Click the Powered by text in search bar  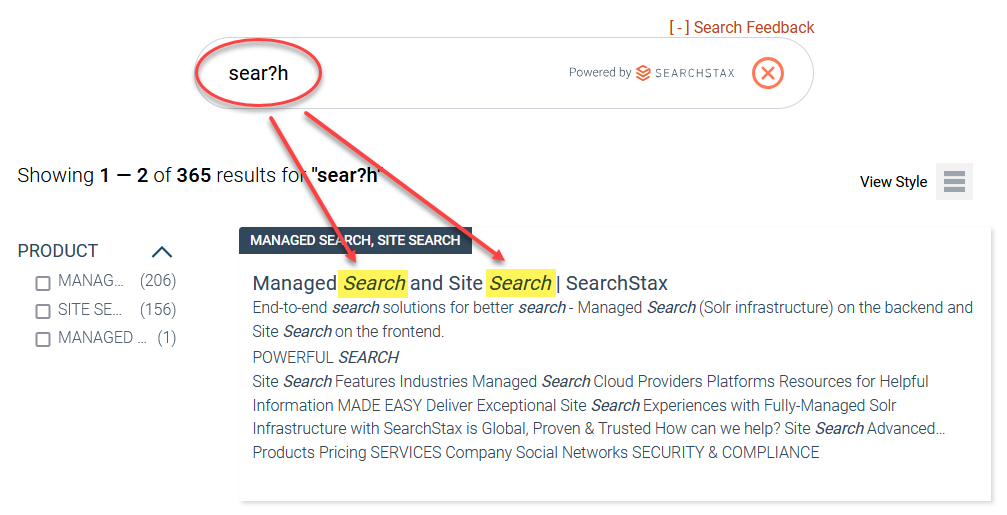[600, 73]
